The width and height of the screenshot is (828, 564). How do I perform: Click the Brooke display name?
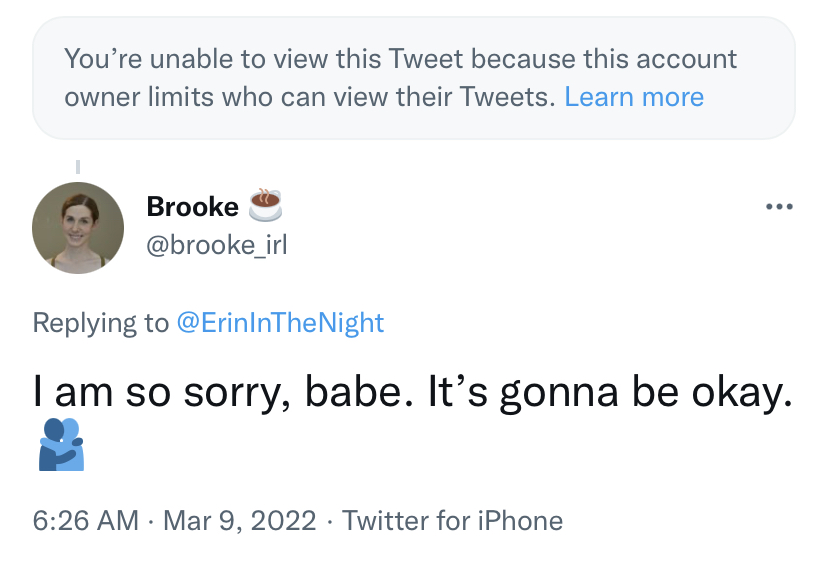[x=192, y=206]
